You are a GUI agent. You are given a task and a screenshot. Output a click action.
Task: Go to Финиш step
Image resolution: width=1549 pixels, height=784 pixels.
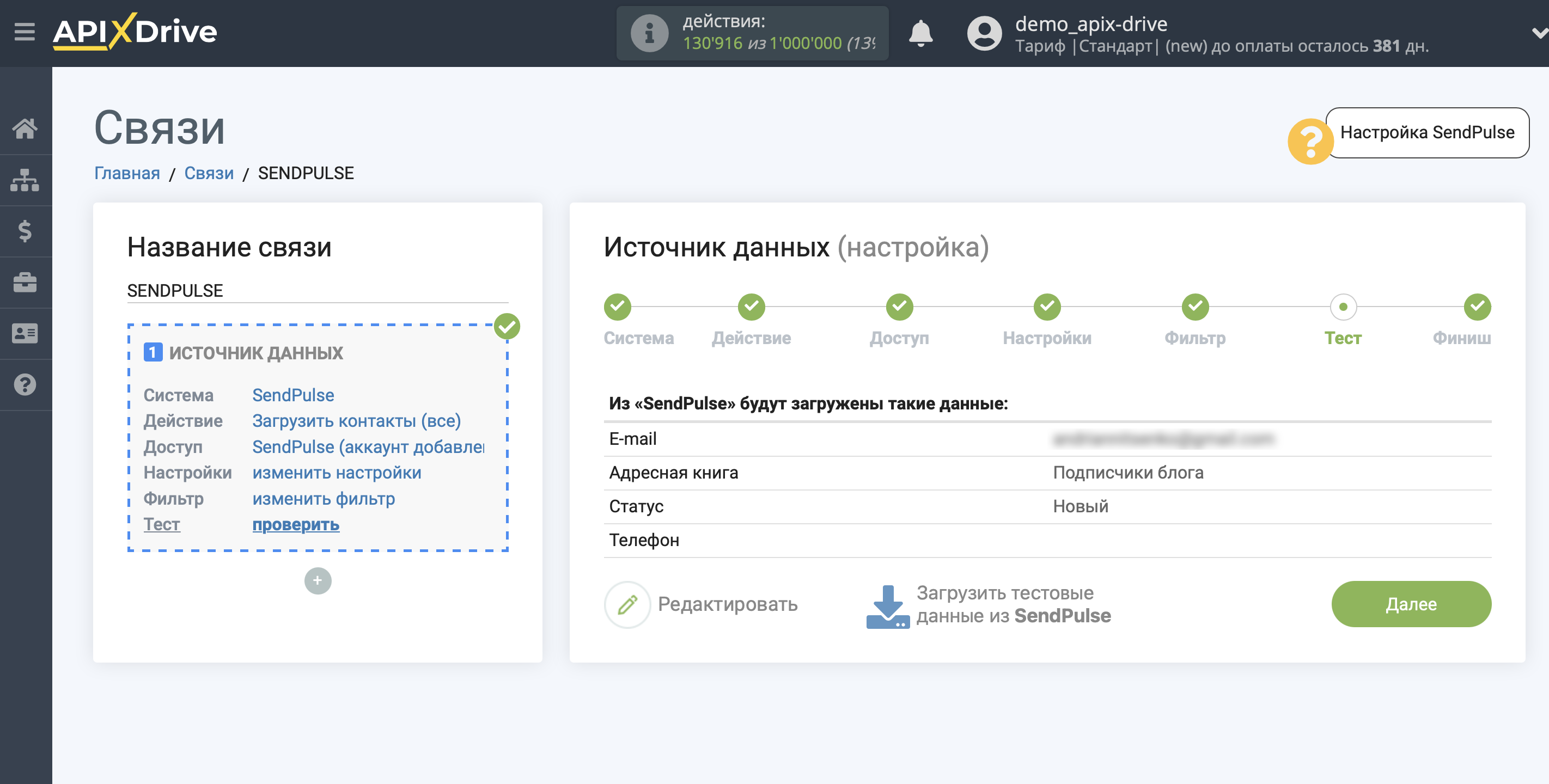click(x=1462, y=338)
